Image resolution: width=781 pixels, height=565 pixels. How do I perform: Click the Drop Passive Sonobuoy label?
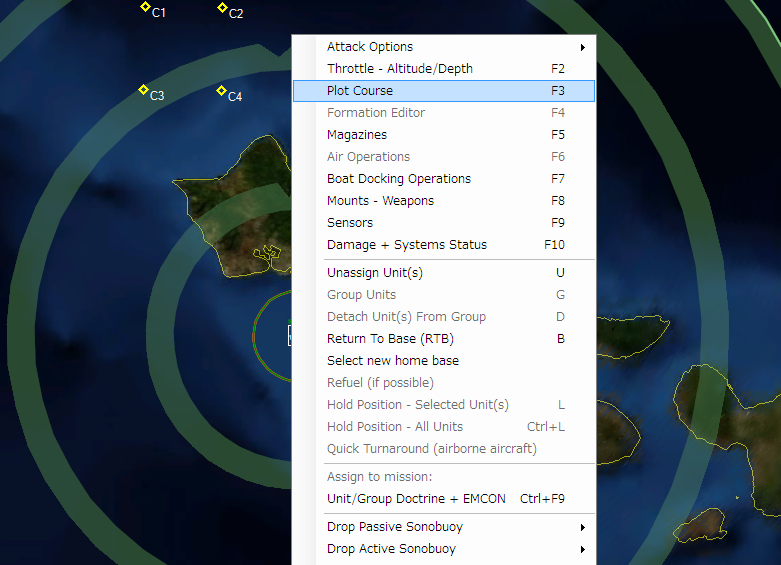coord(395,527)
